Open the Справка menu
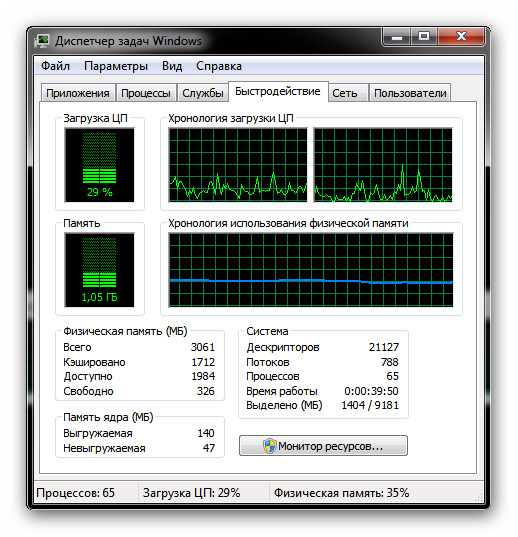518x537 pixels. (219, 66)
